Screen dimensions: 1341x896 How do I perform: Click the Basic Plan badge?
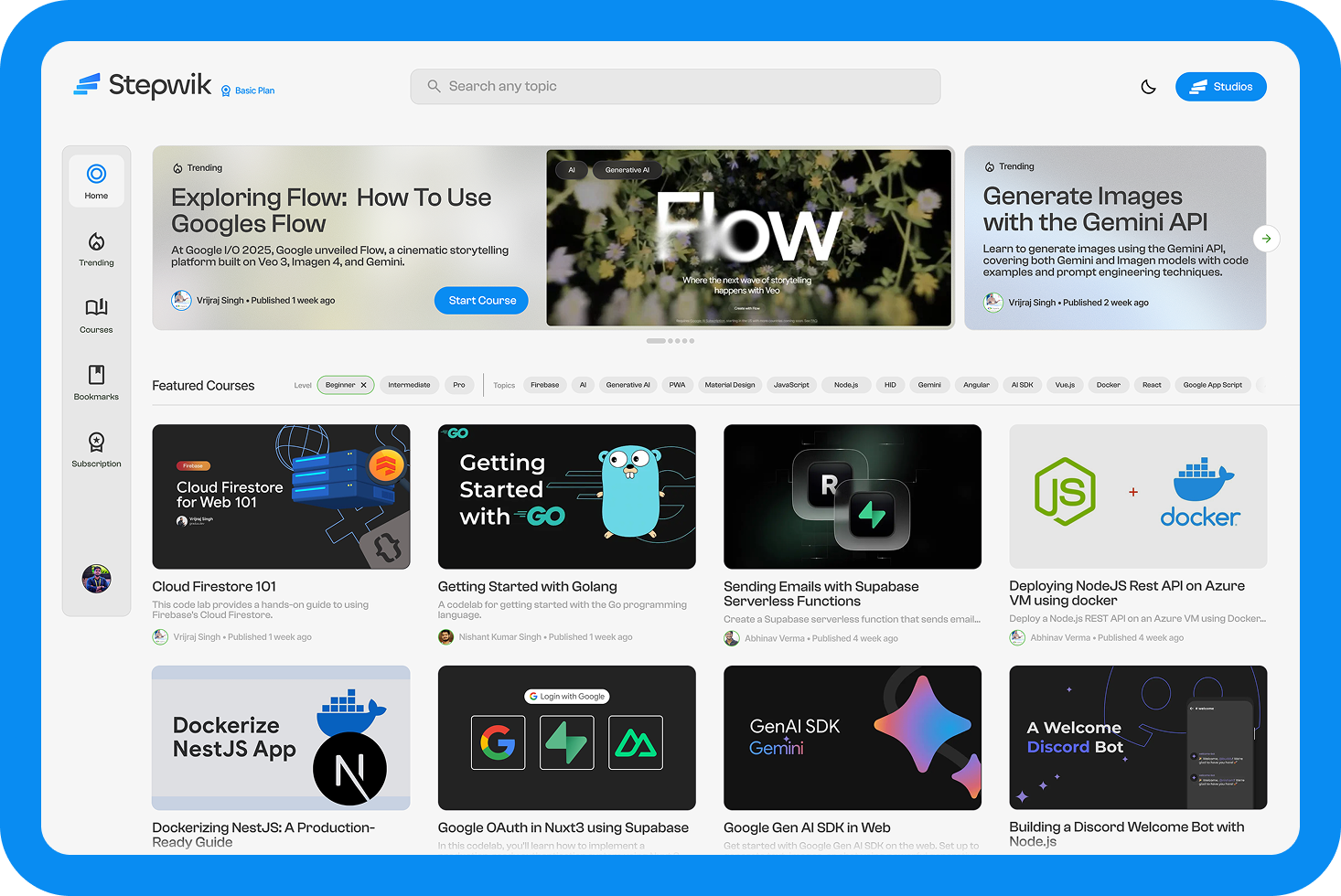[248, 91]
